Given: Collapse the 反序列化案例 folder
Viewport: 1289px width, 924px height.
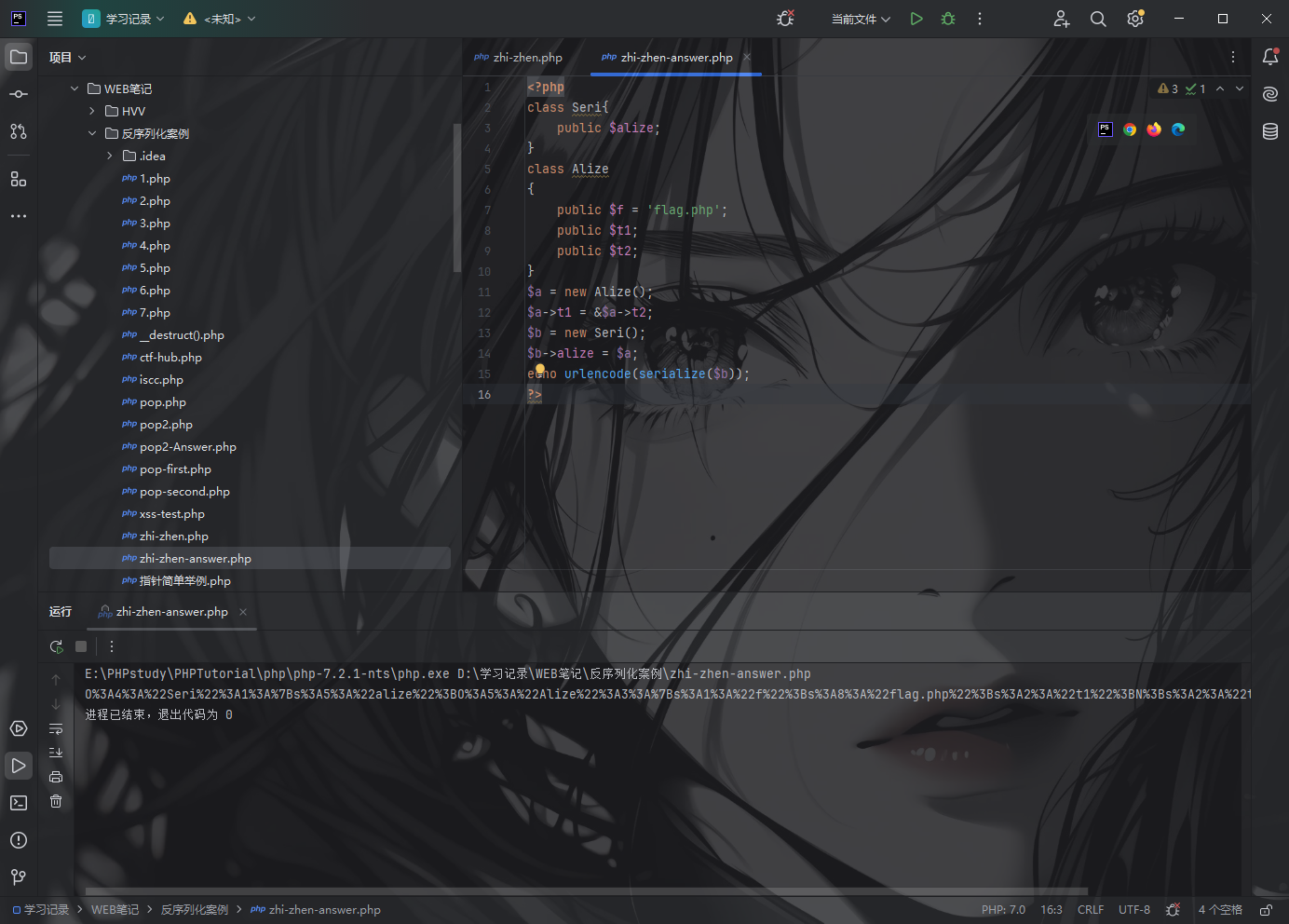Looking at the screenshot, I should [92, 133].
